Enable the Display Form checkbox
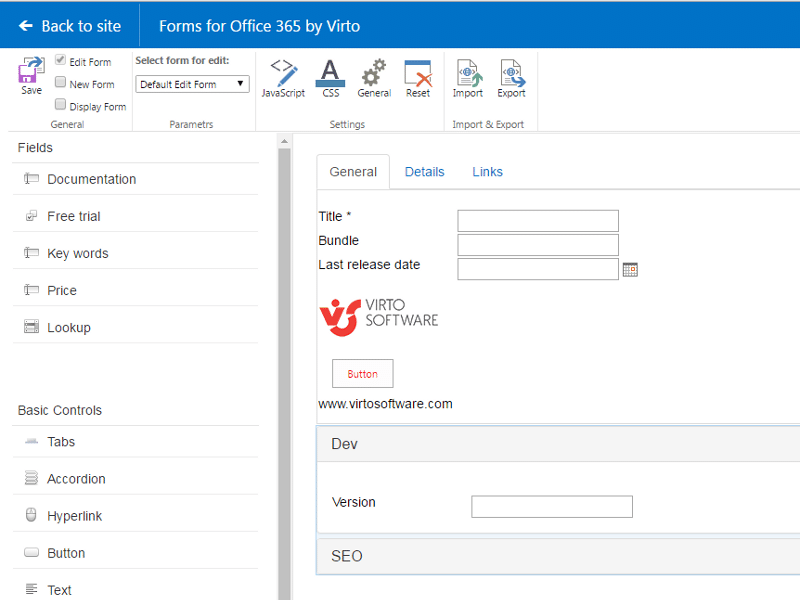Viewport: 800px width, 600px height. (60, 104)
